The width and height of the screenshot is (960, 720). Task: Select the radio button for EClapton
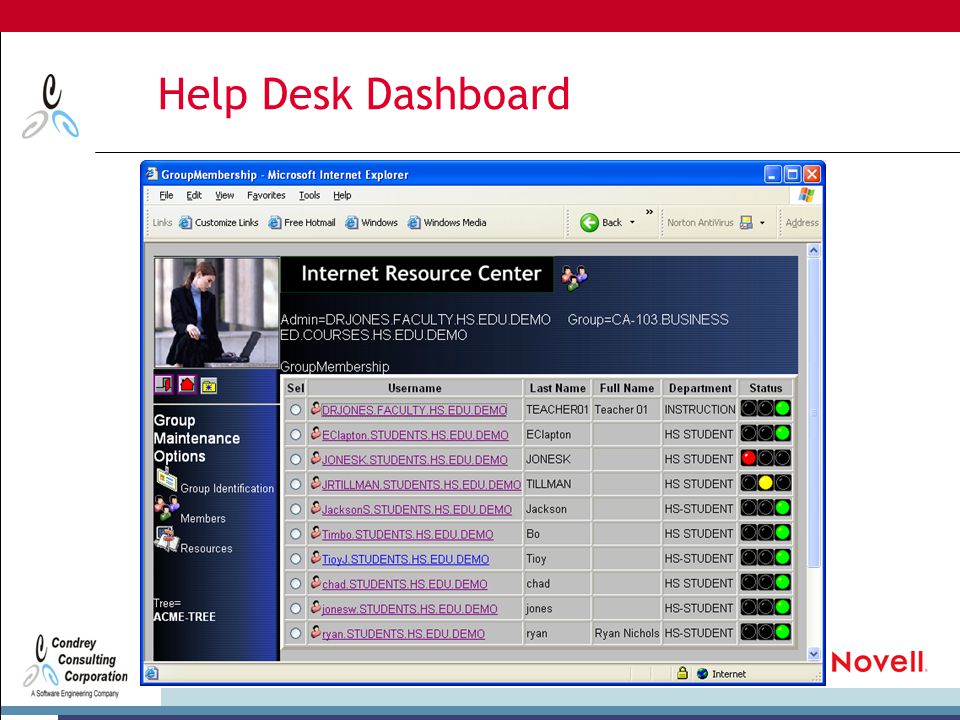click(295, 435)
